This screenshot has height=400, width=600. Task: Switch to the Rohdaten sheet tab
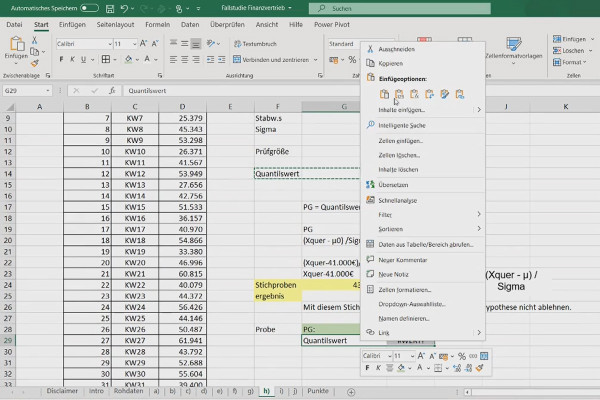click(129, 391)
